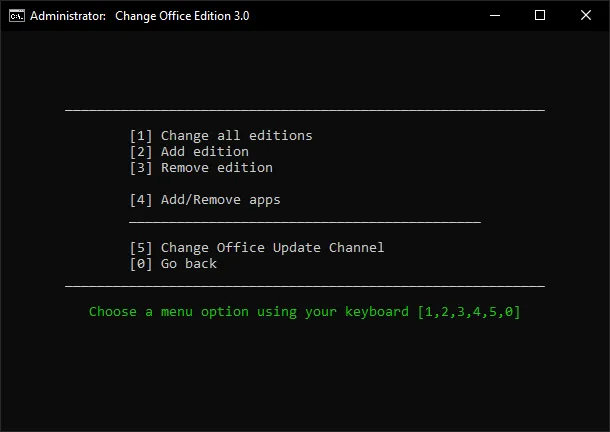Click the 'Go back' option text
This screenshot has height=432, width=610.
tap(188, 264)
